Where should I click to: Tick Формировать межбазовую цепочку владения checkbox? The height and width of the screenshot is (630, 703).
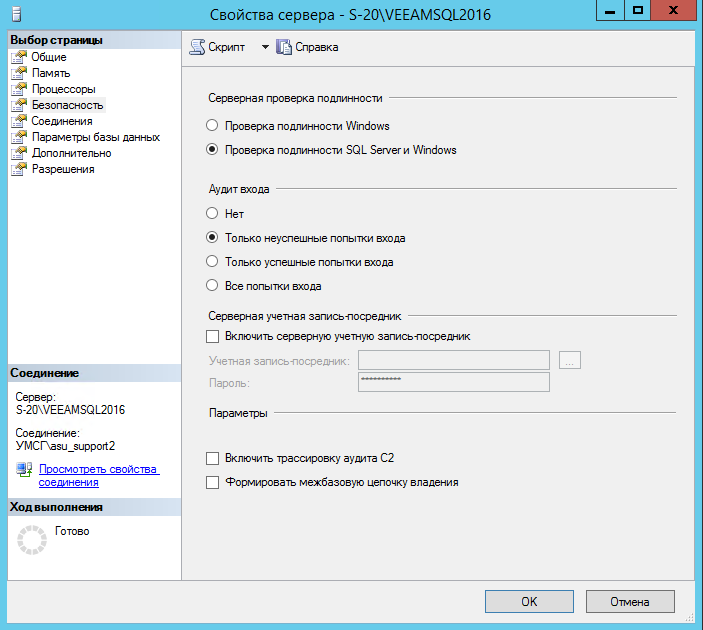click(x=211, y=482)
